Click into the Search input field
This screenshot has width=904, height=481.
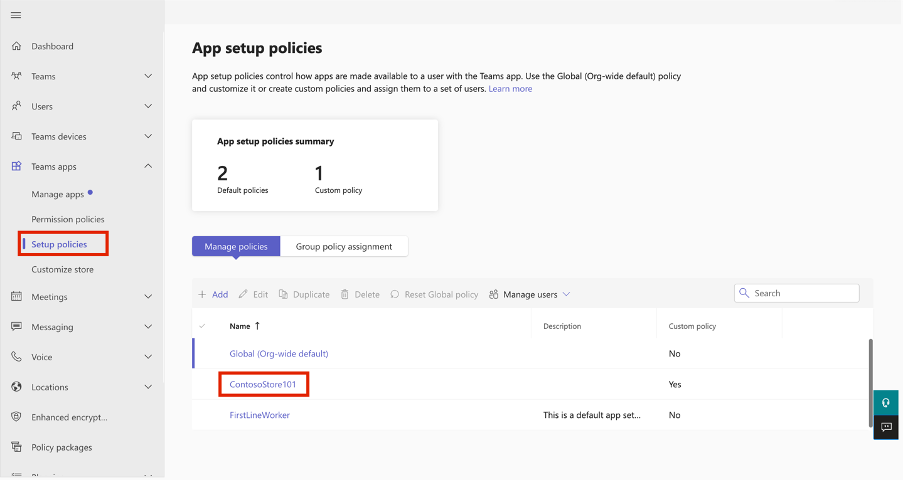pos(797,293)
